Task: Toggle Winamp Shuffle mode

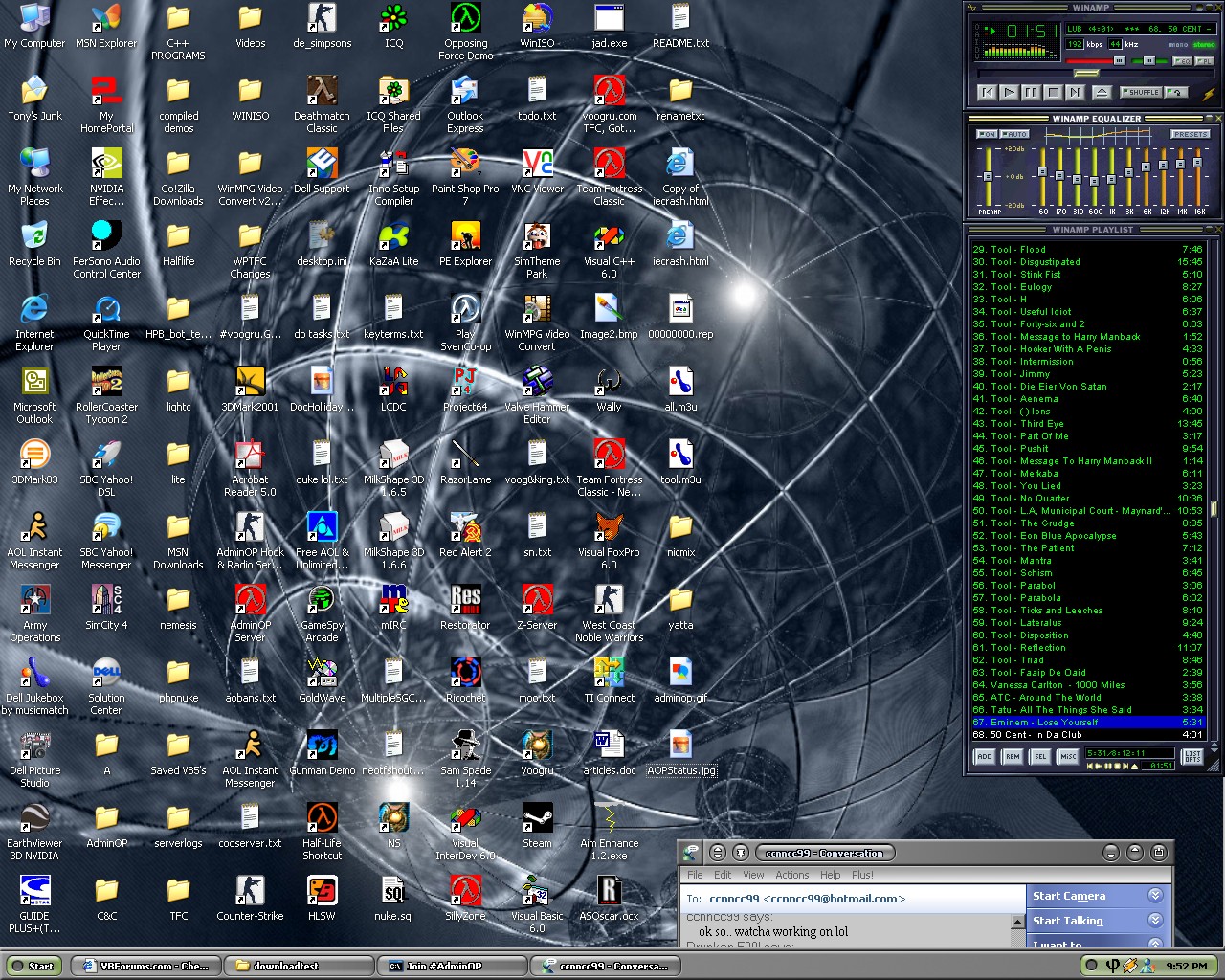Action: point(1141,93)
